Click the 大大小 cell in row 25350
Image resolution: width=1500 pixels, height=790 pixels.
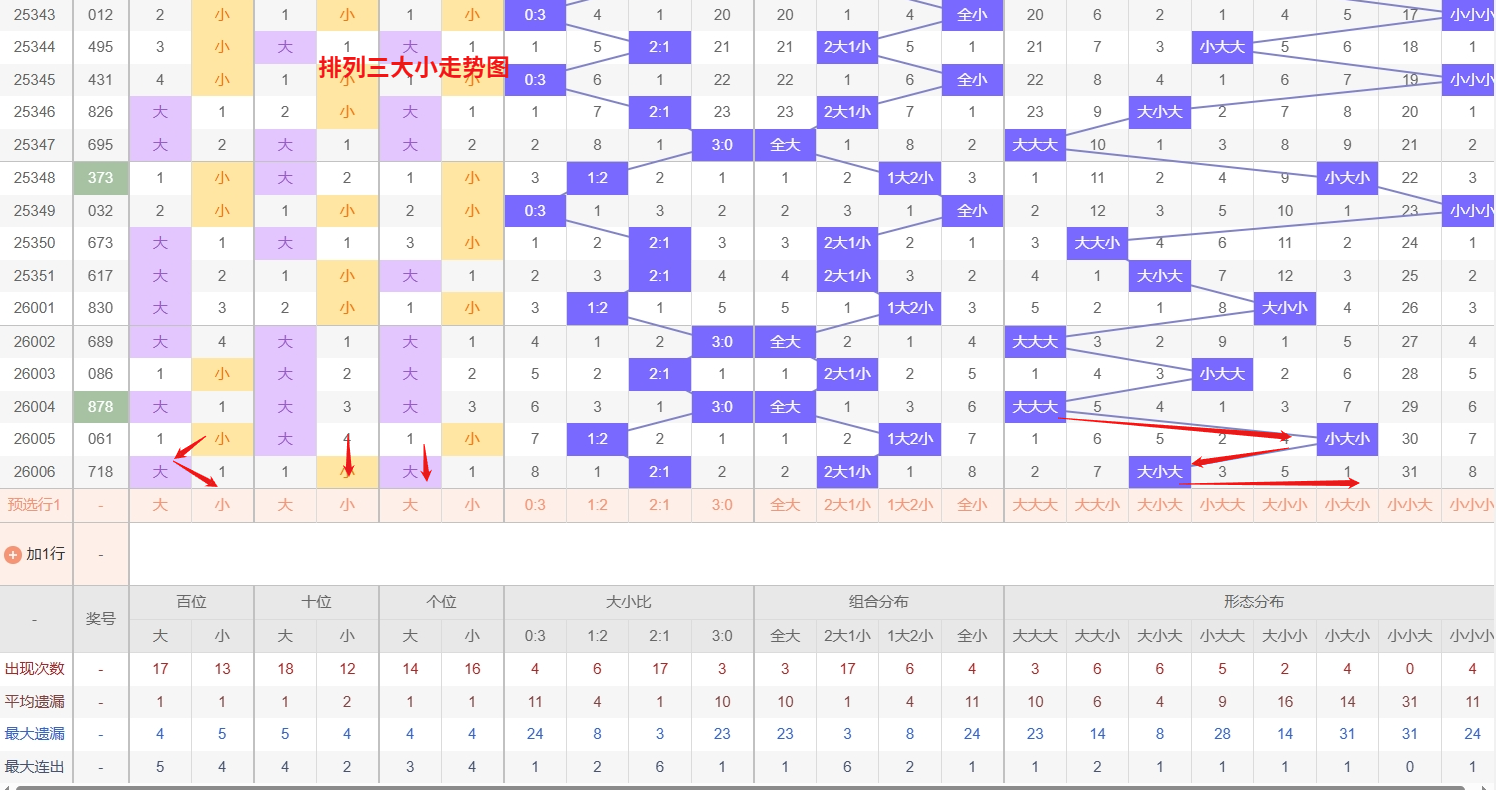click(x=1097, y=243)
